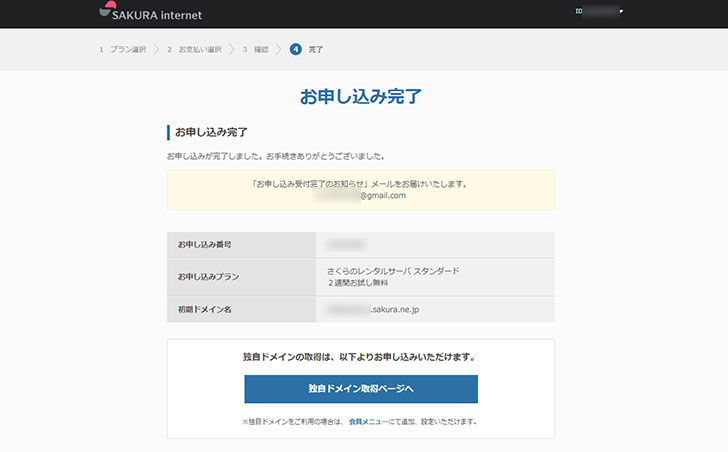Click the お申し込み番号 row label
This screenshot has height=452, width=728.
tap(204, 245)
